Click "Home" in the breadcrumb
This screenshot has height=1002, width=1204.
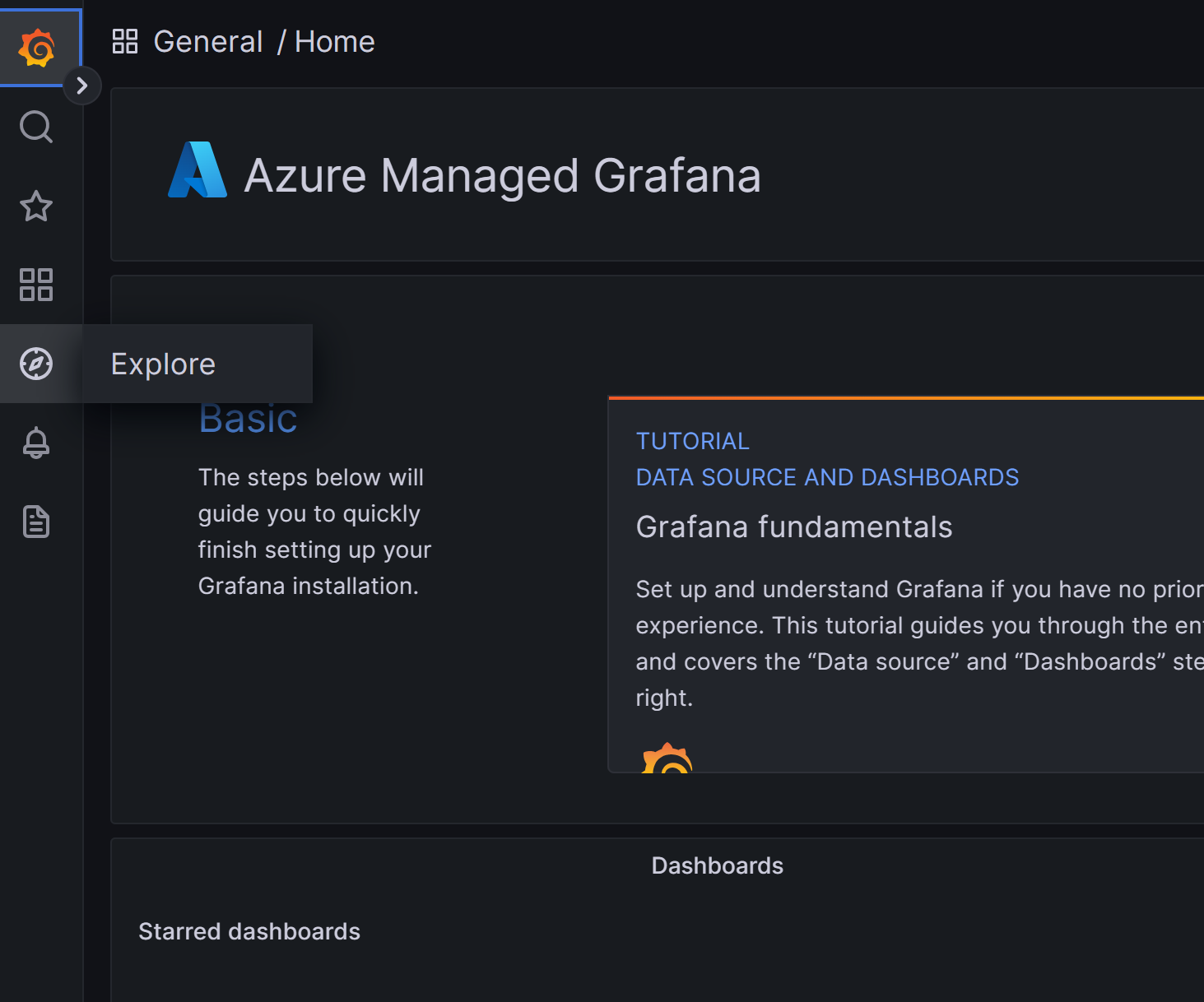[x=334, y=40]
